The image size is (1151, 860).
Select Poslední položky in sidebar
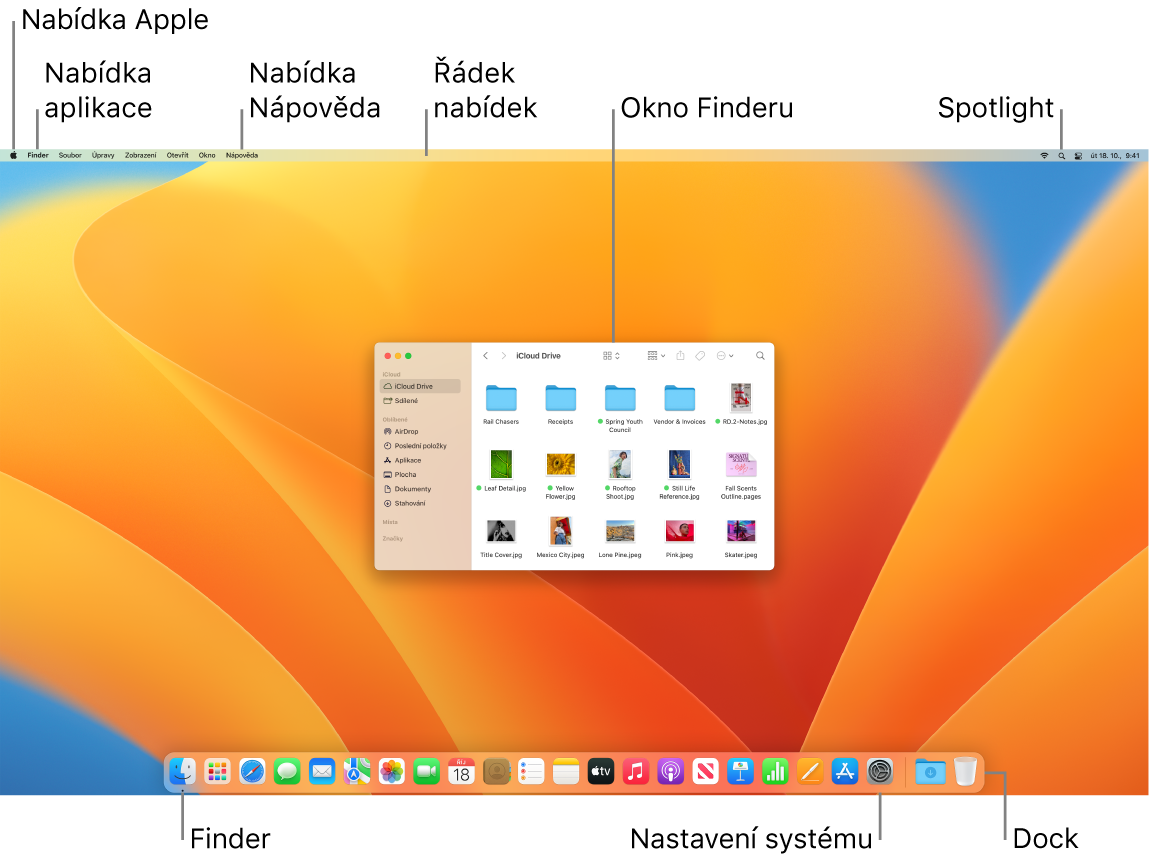point(420,446)
